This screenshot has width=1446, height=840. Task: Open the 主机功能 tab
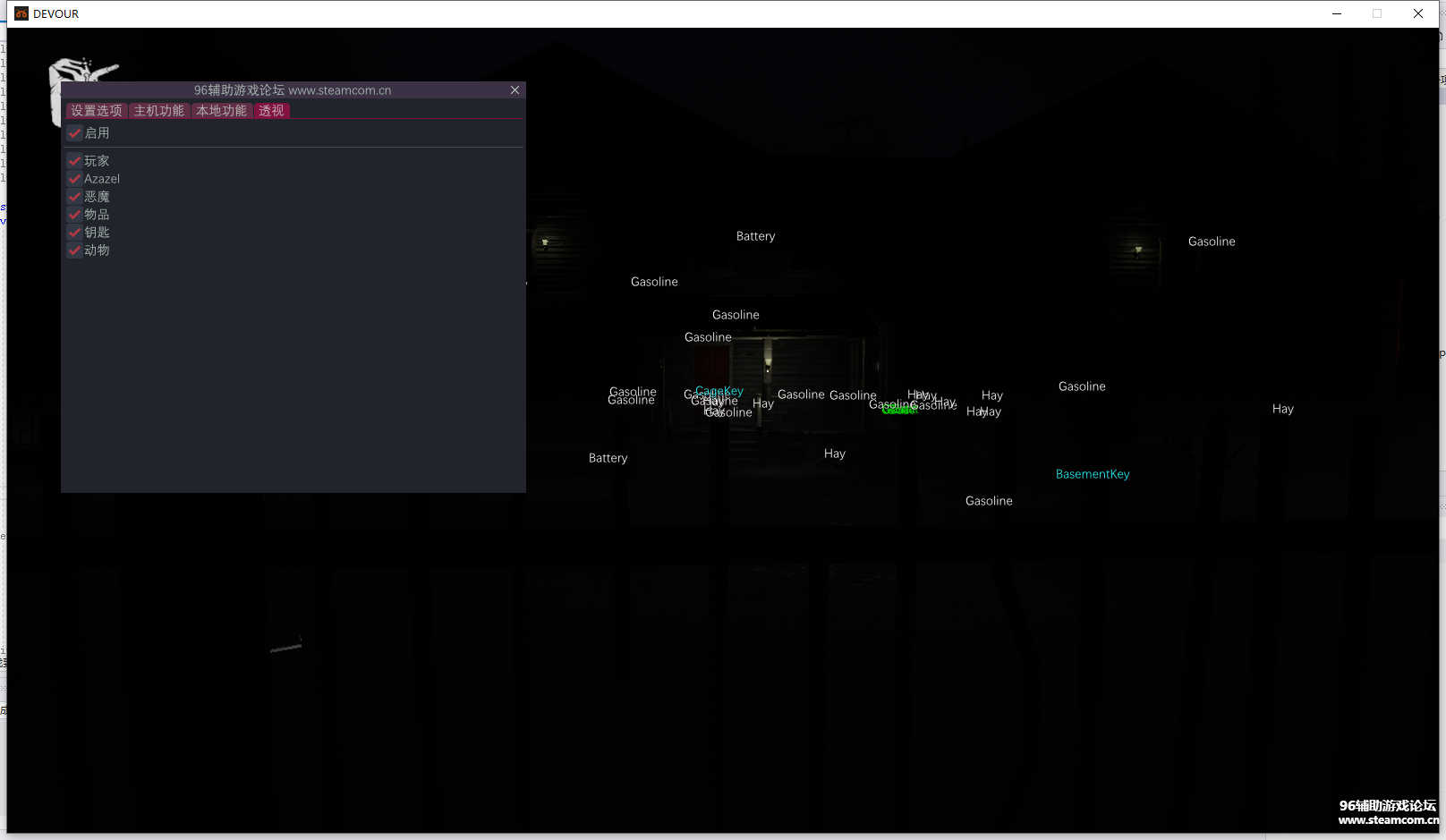pos(159,111)
